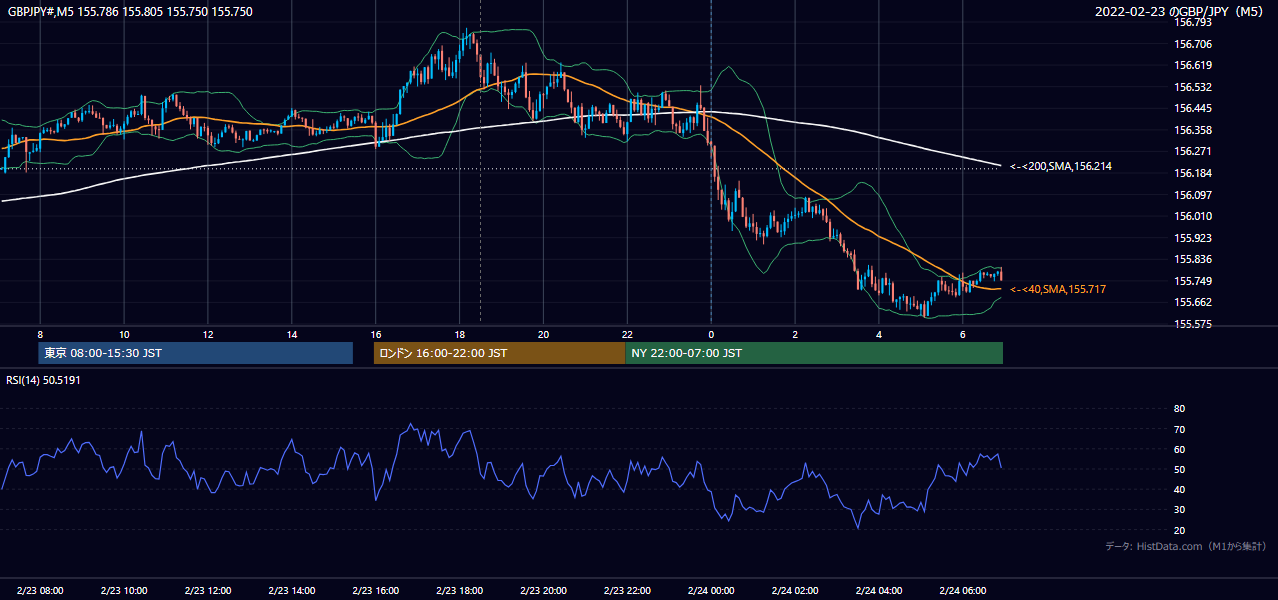Select the 200 SMA 156.214 label

pyautogui.click(x=1061, y=166)
